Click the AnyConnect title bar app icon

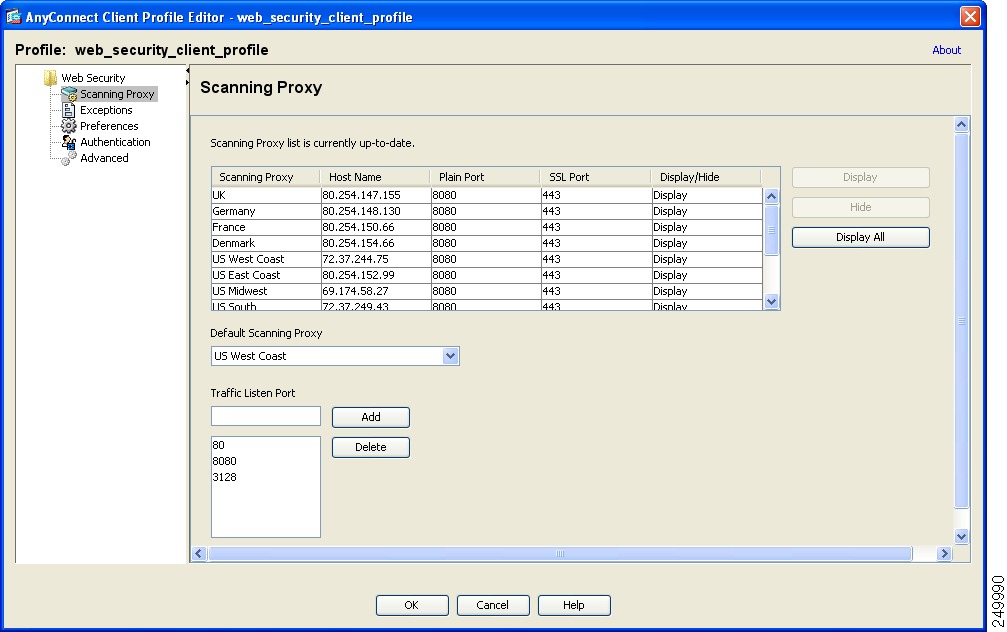coord(13,16)
